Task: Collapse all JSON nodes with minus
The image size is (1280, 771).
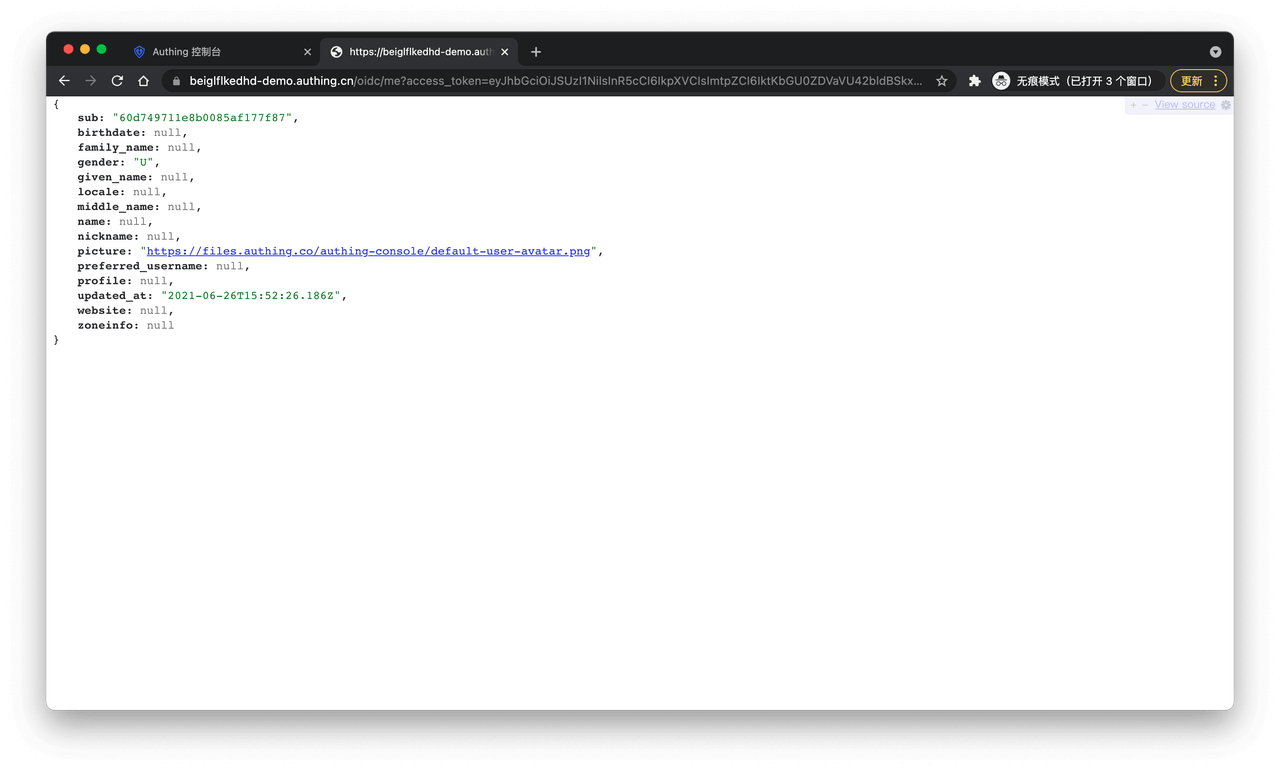Action: [x=1145, y=105]
